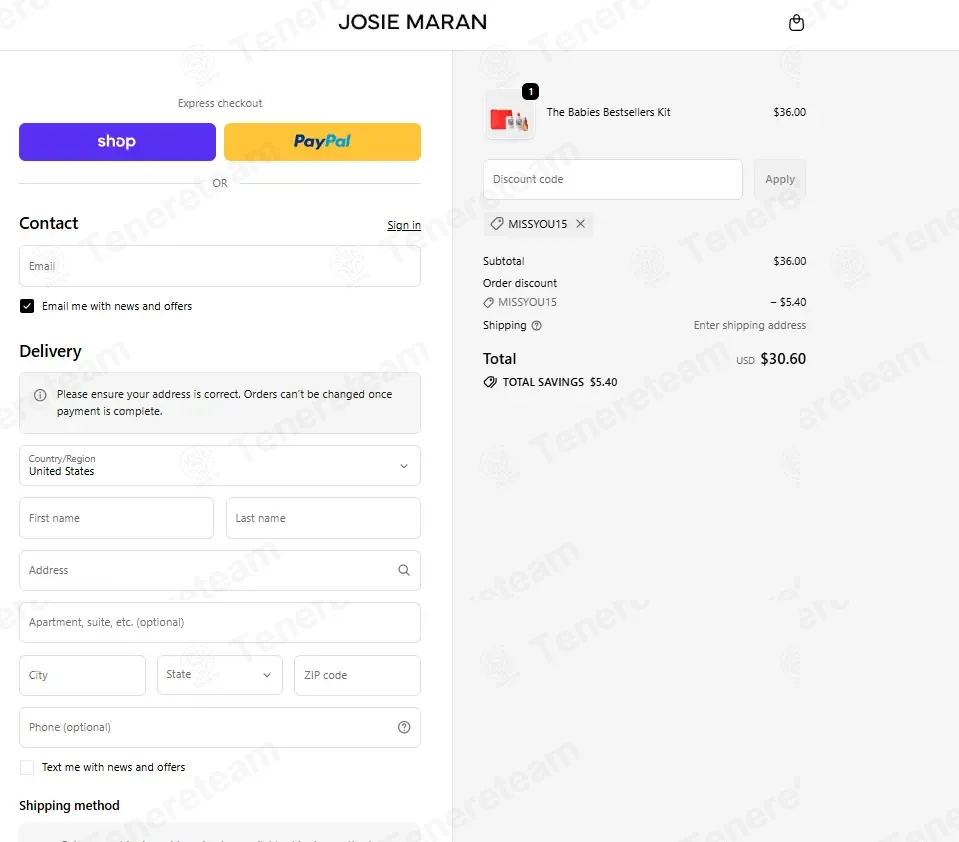Screen dimensions: 959x842
Task: Click the tag icon beside TOTAL SAVINGS
Action: point(489,382)
